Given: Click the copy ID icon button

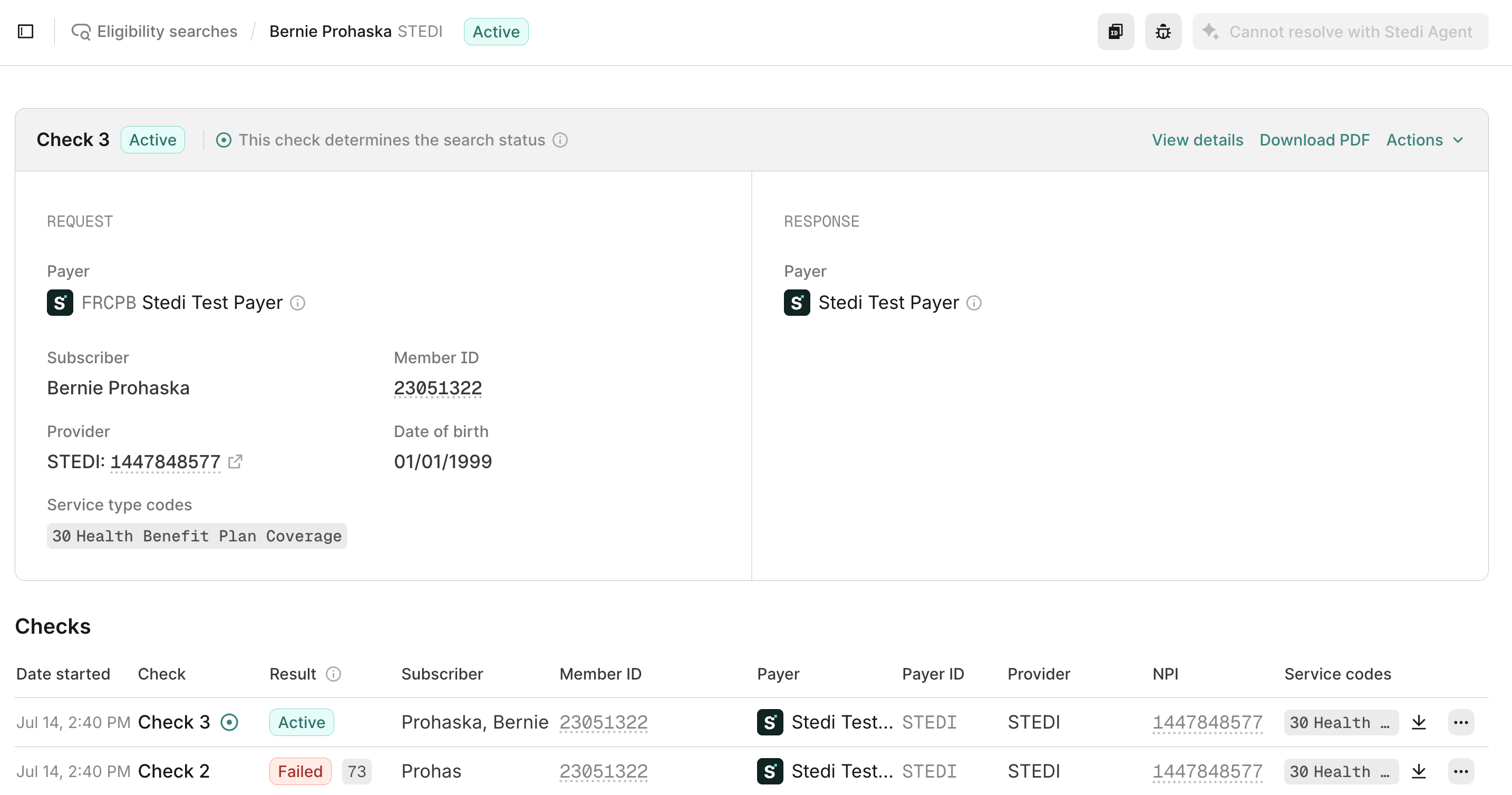Looking at the screenshot, I should (1116, 31).
